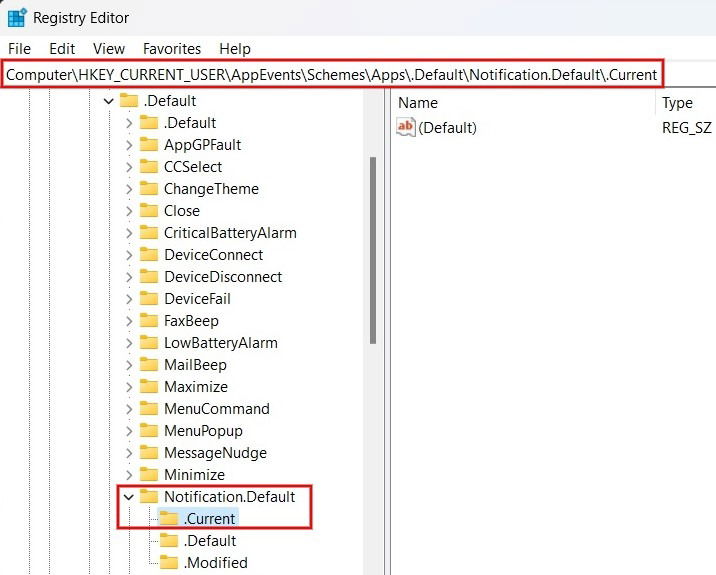The image size is (716, 575).
Task: Expand the Minimize key
Action: click(x=129, y=475)
